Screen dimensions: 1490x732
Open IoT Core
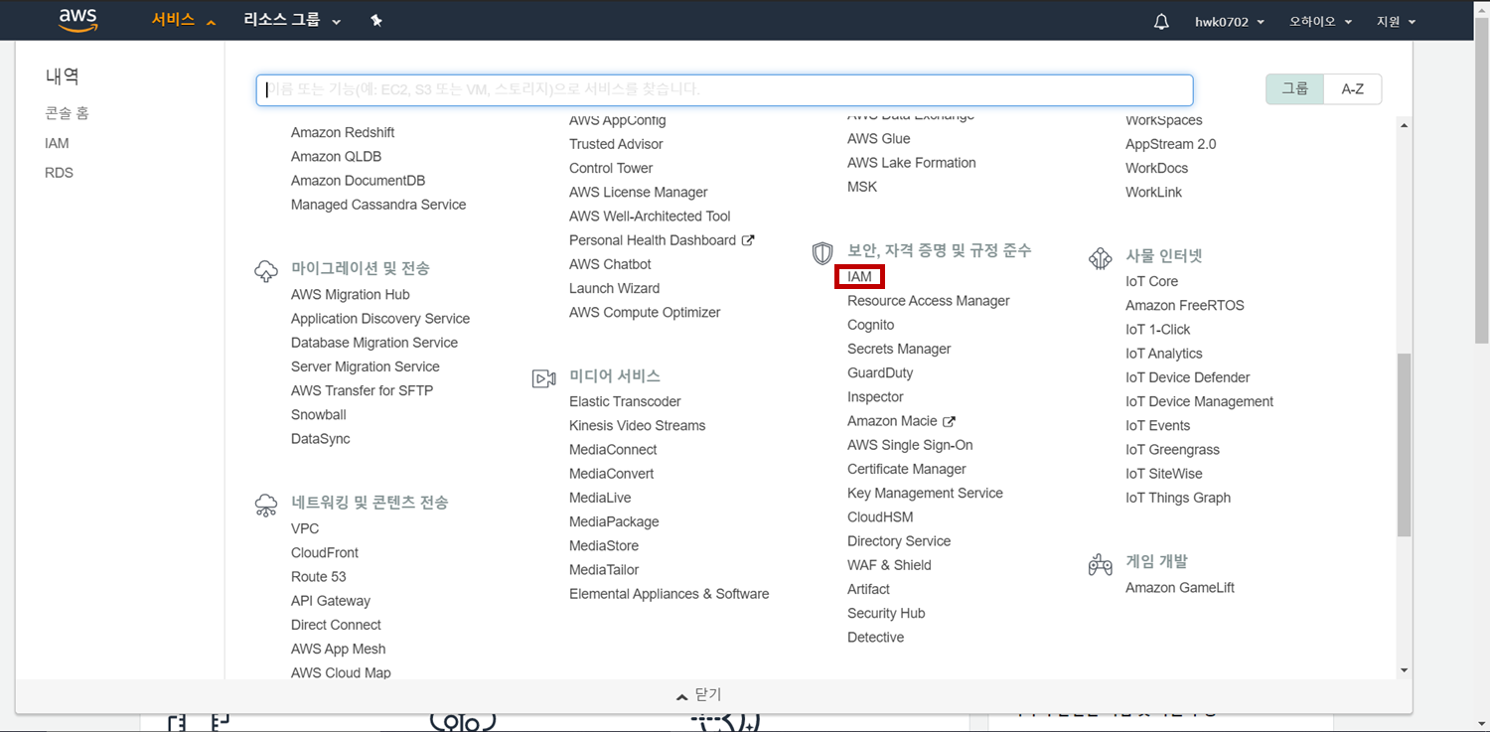[1152, 281]
